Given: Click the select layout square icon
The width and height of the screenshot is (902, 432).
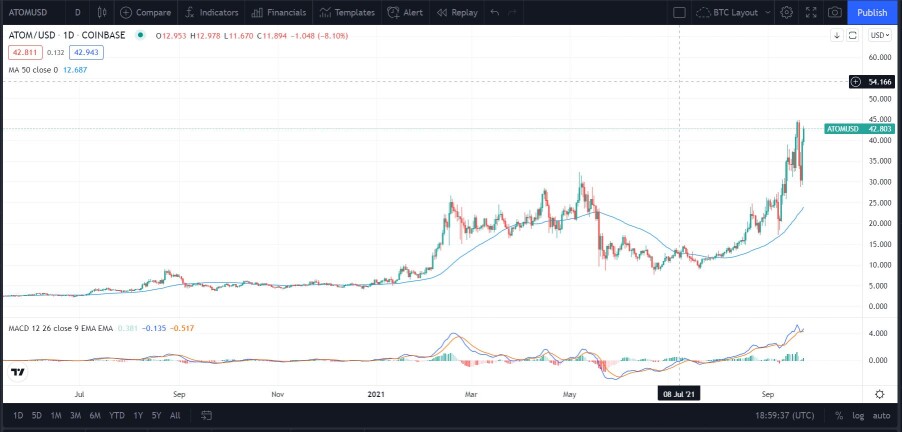Looking at the screenshot, I should pyautogui.click(x=679, y=12).
